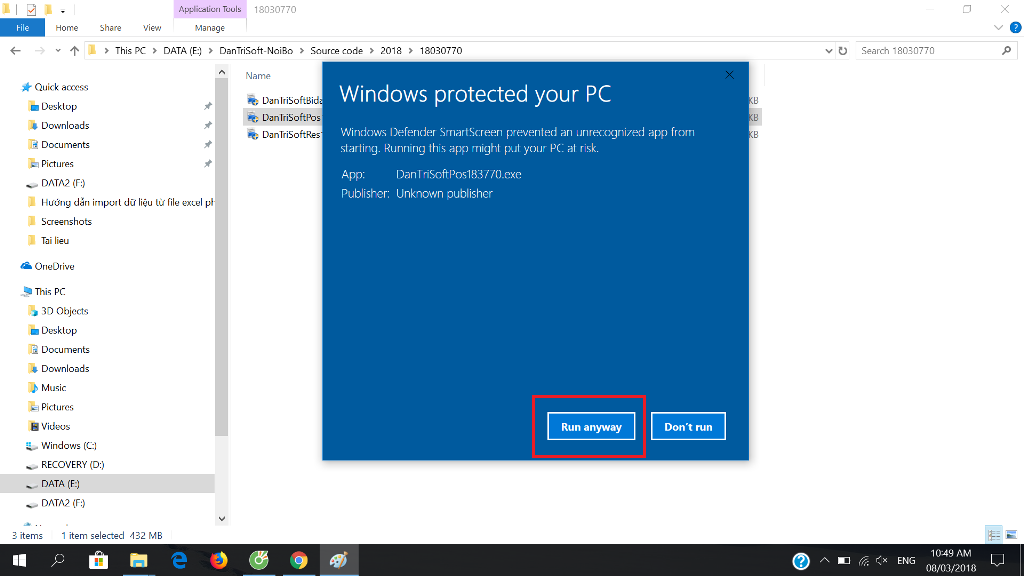This screenshot has height=576, width=1024.
Task: Open pinned Pictures under Quick access
Action: 57,163
